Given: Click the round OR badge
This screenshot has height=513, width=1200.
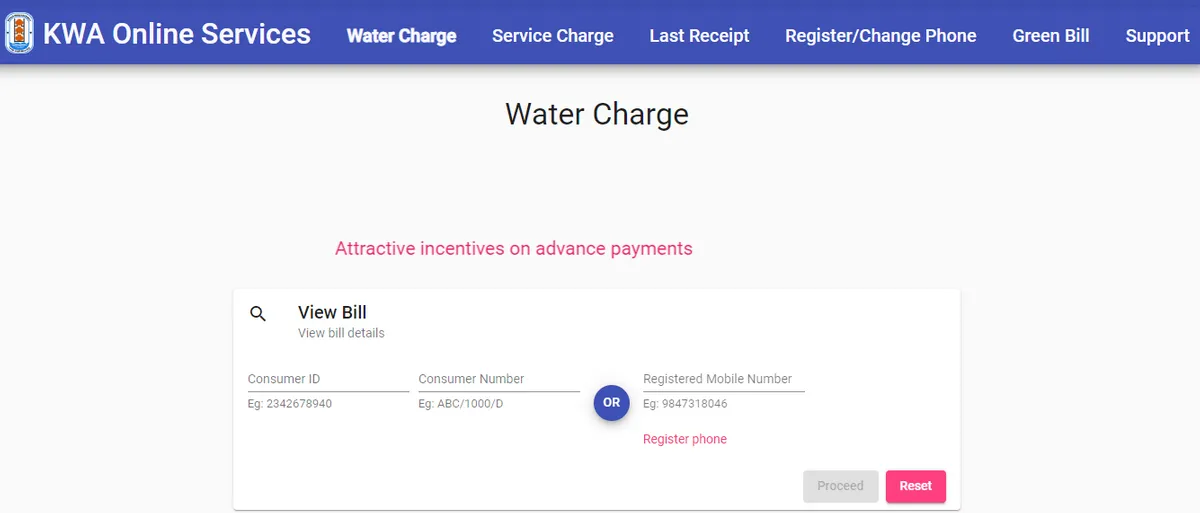Looking at the screenshot, I should [612, 403].
